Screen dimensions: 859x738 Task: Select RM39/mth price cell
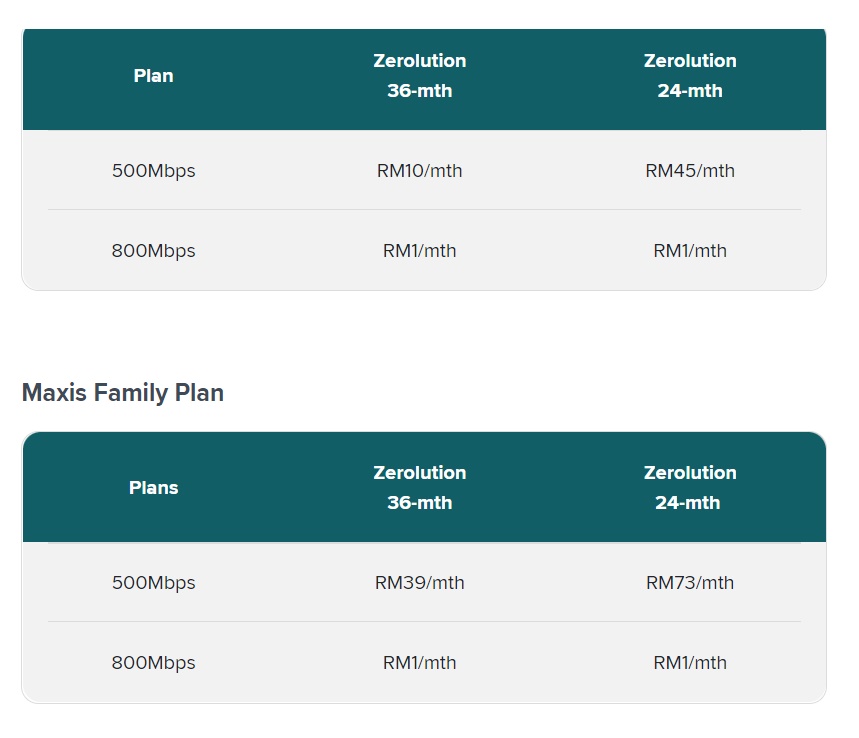pyautogui.click(x=420, y=582)
